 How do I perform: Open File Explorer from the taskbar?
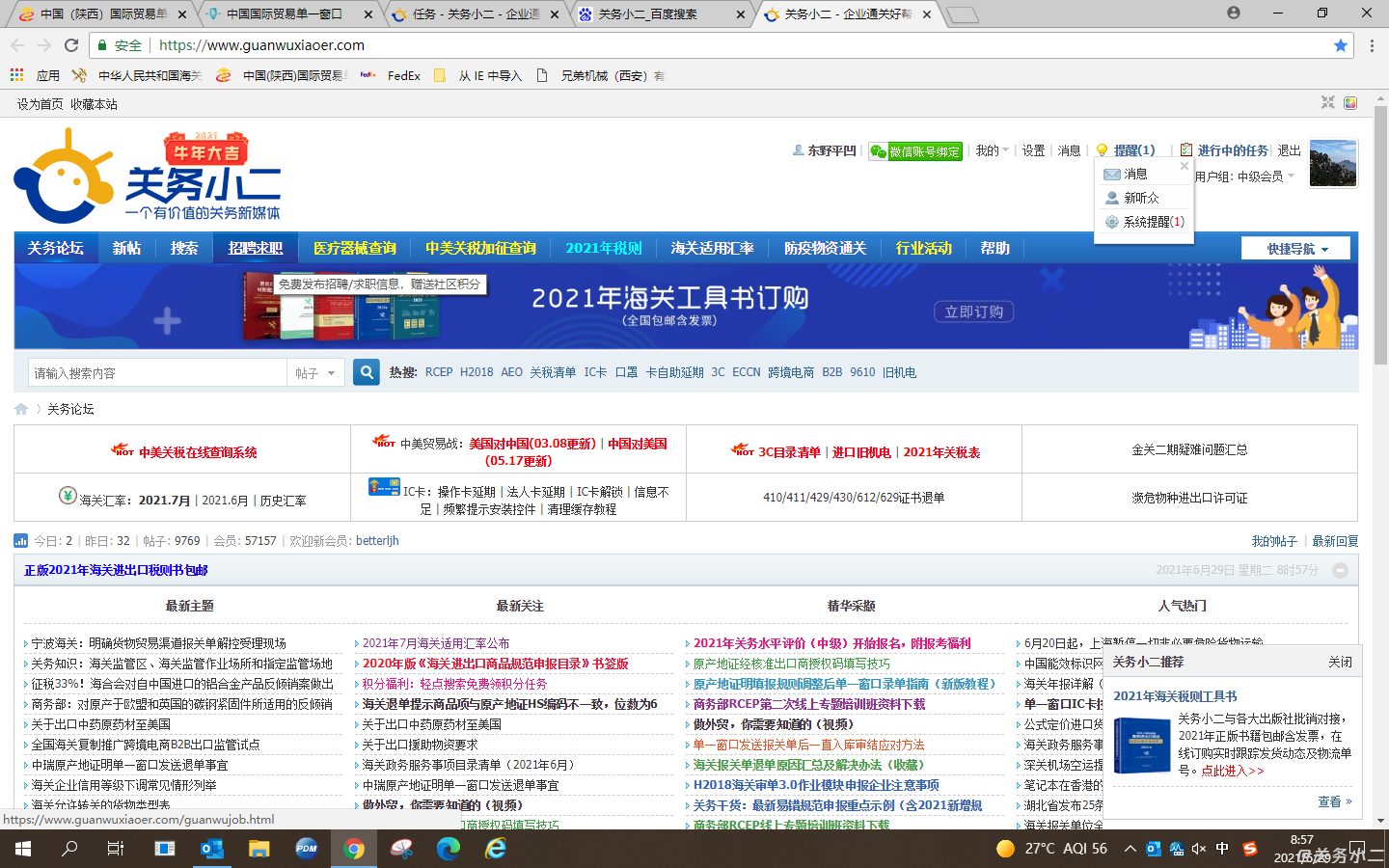[x=259, y=849]
